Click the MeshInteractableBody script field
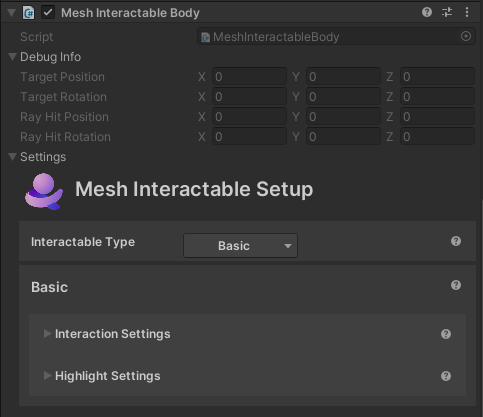483x417 pixels. pyautogui.click(x=336, y=36)
